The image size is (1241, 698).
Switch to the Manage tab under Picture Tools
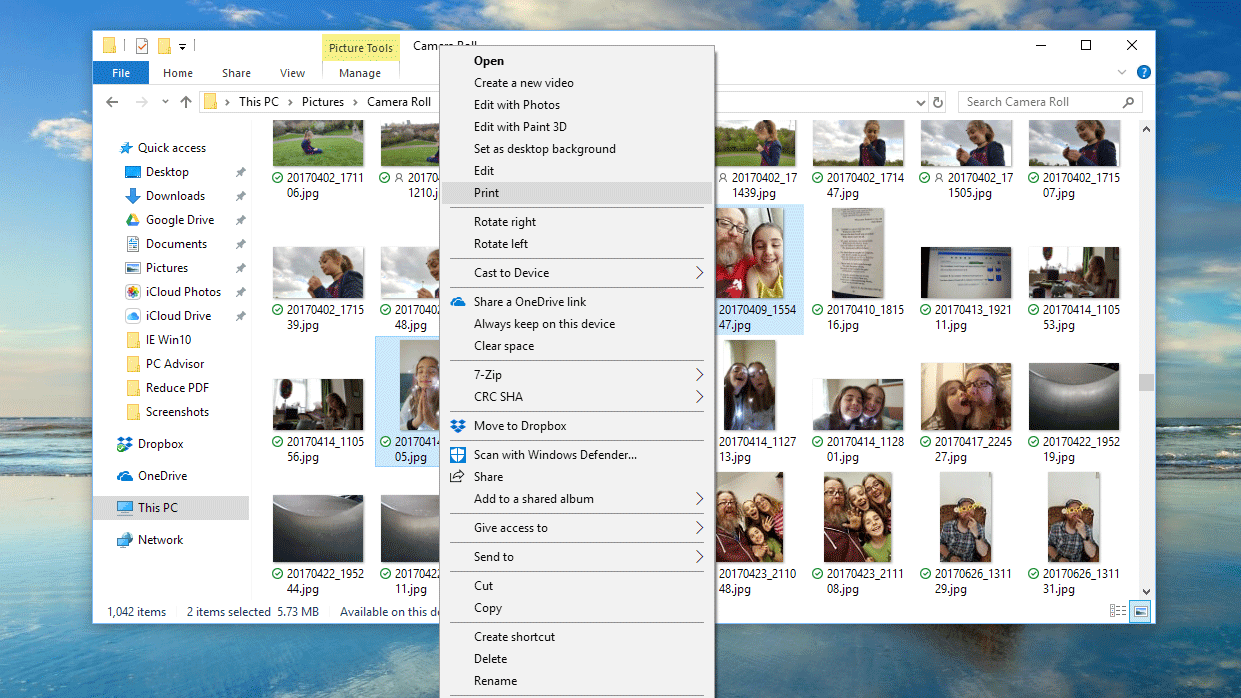pos(360,73)
